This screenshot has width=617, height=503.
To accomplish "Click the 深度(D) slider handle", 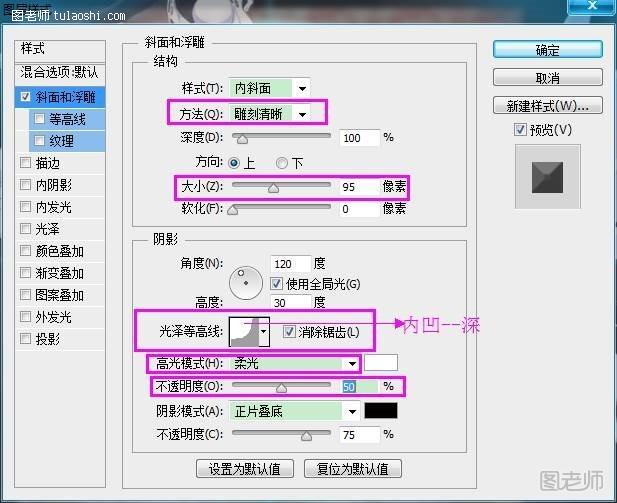I will click(242, 139).
